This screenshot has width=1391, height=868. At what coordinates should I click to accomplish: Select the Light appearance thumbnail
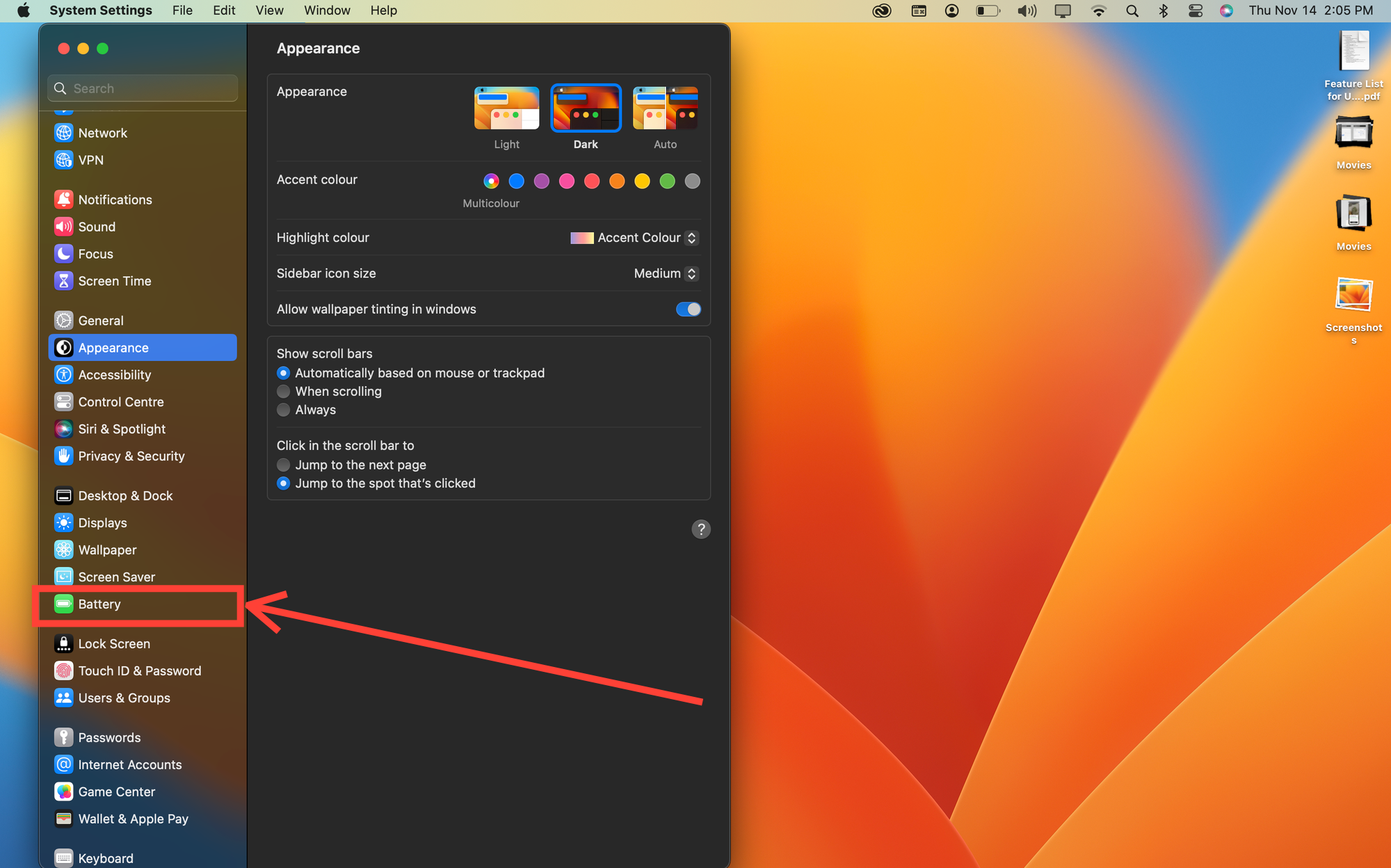(x=506, y=108)
